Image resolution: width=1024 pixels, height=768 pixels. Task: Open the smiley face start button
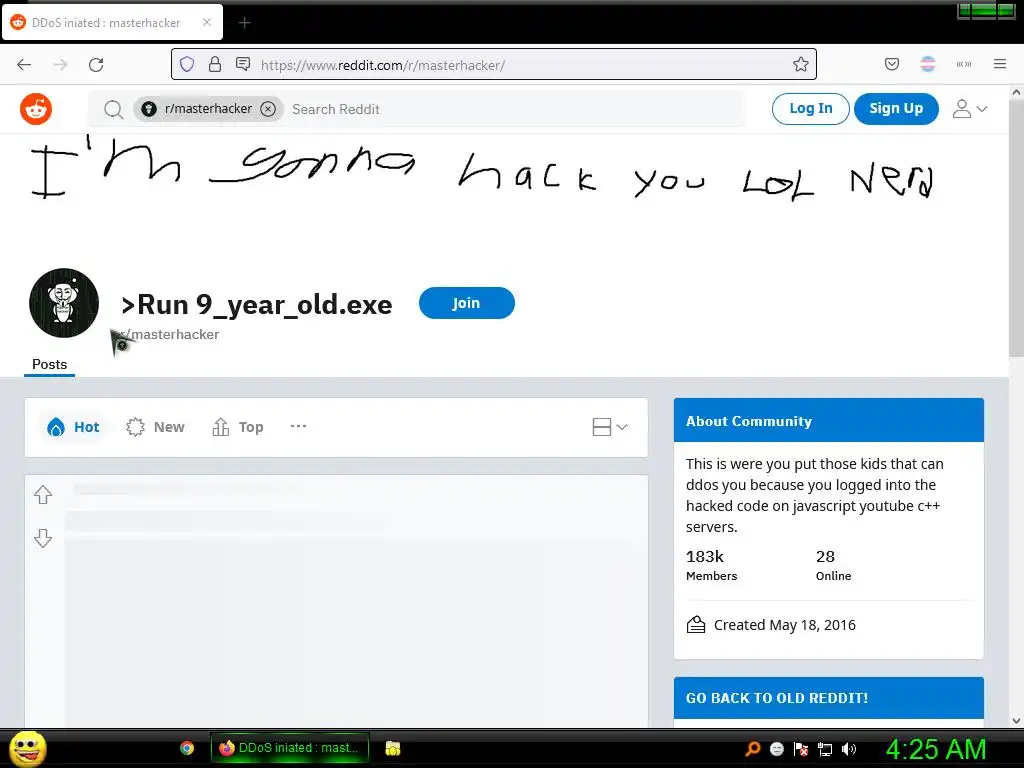click(x=28, y=748)
